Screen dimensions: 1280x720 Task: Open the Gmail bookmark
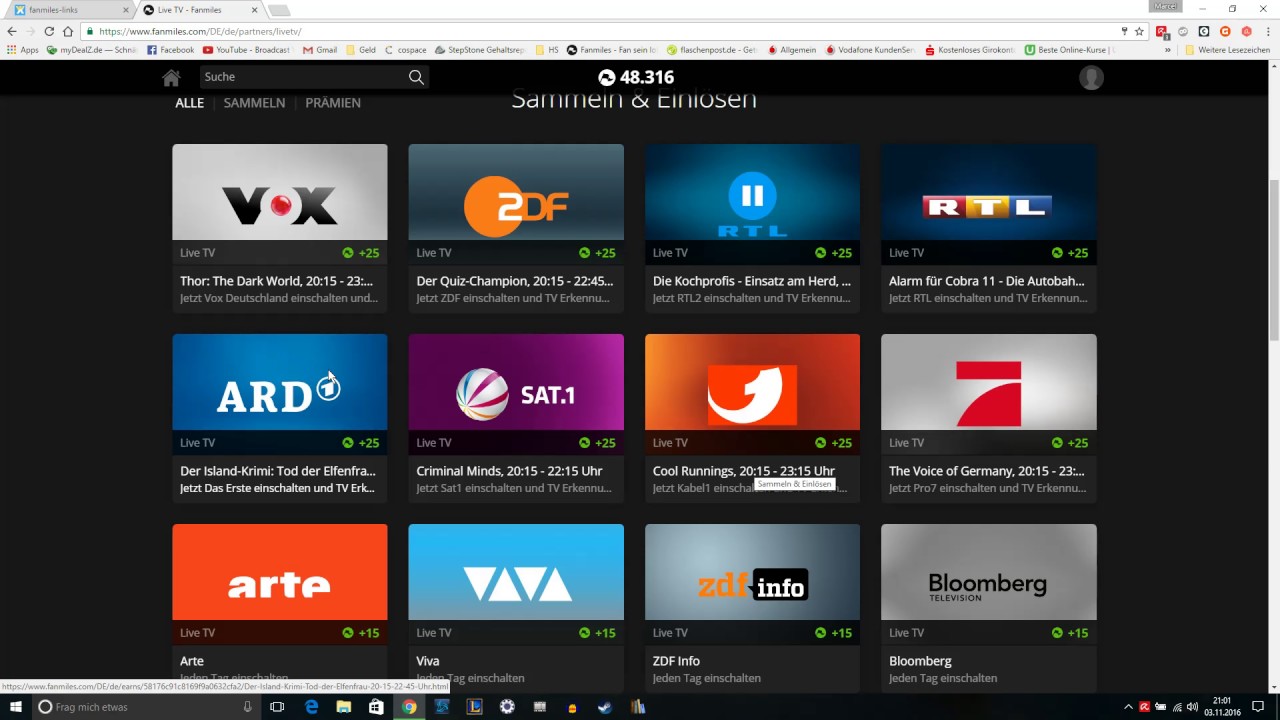(x=320, y=50)
